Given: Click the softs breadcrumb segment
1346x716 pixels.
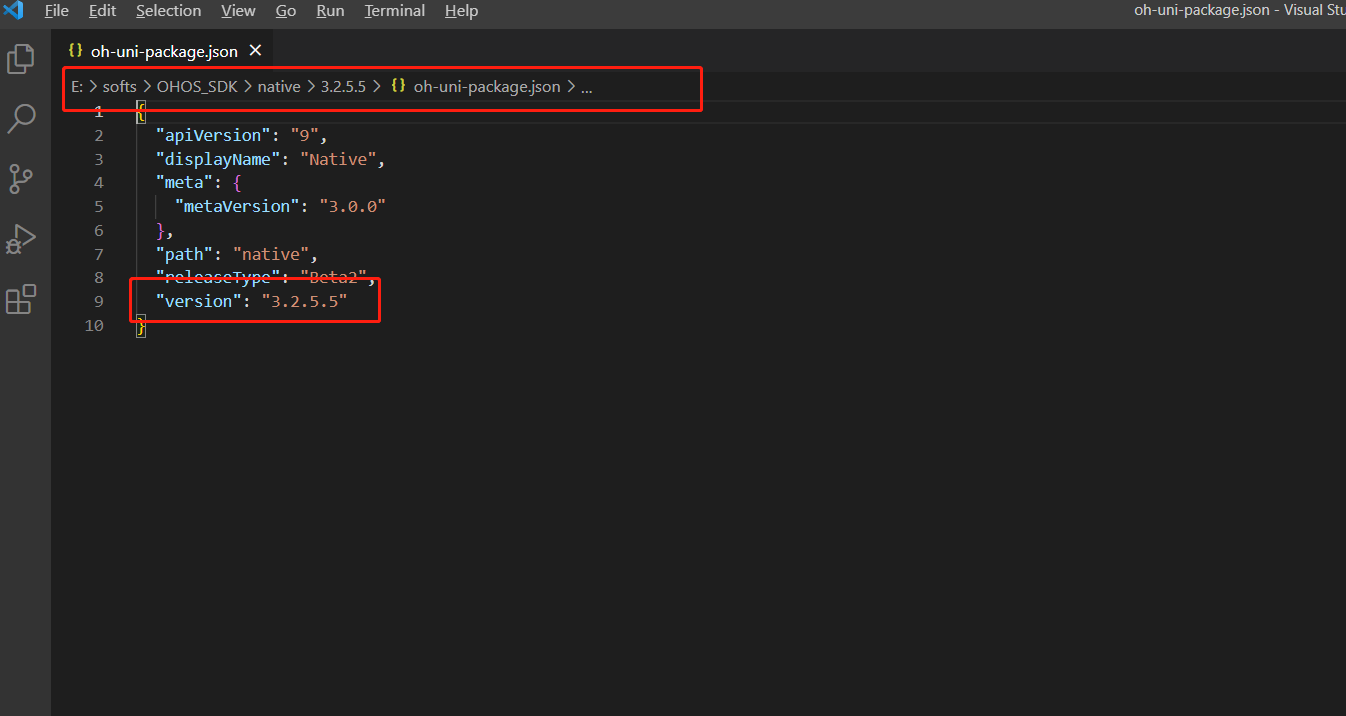Looking at the screenshot, I should (x=119, y=87).
